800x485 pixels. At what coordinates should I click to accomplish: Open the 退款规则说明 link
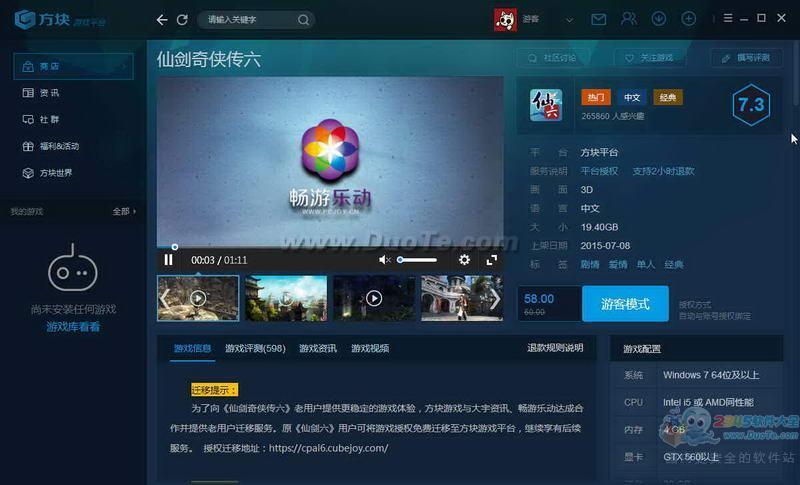pos(555,348)
